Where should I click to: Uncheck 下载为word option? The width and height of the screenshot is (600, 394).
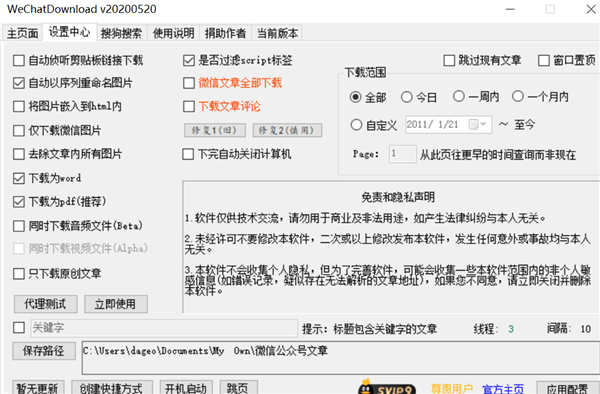coord(18,178)
